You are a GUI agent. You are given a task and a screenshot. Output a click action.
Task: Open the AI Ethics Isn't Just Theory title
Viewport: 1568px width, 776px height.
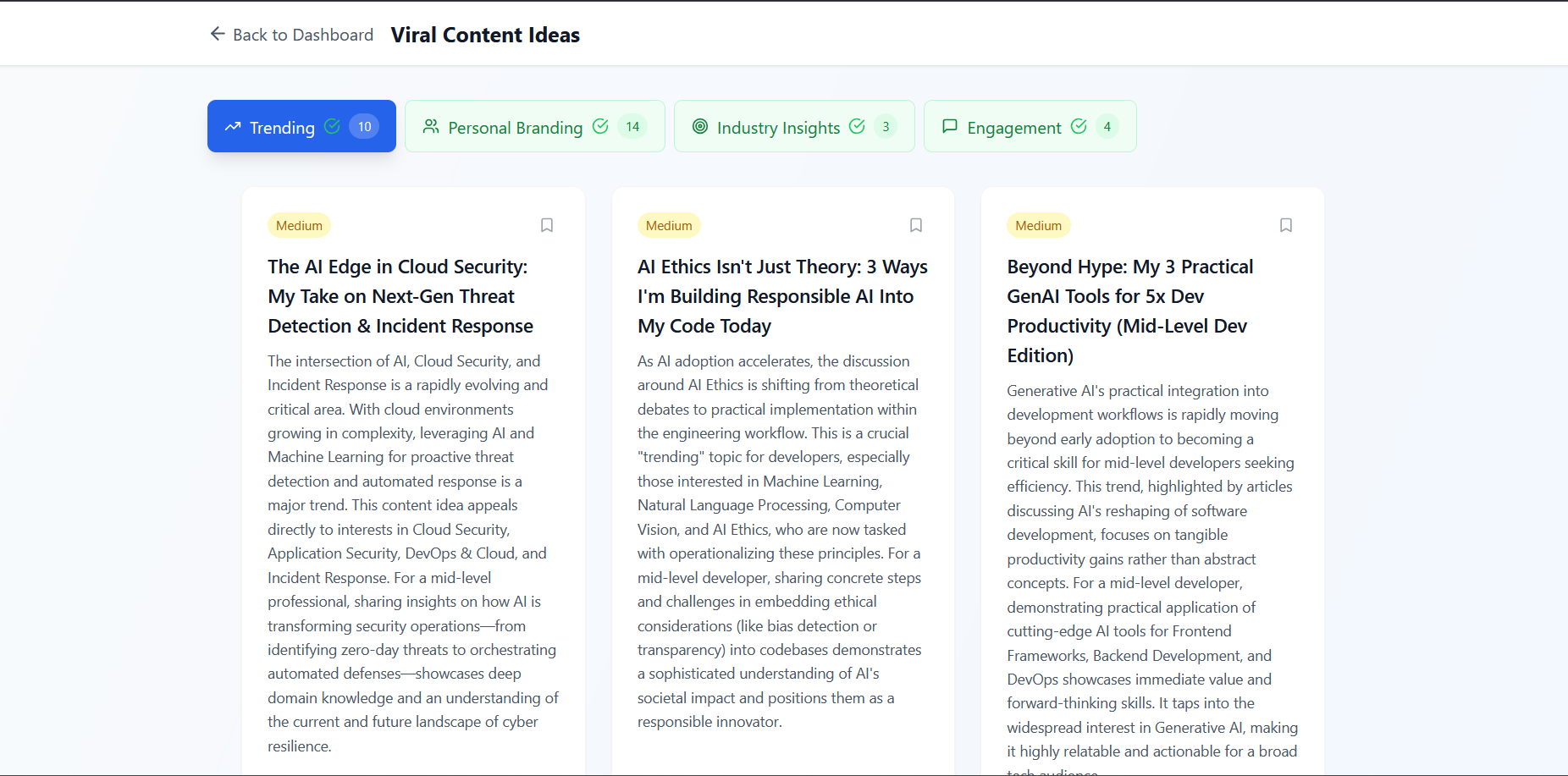[782, 296]
